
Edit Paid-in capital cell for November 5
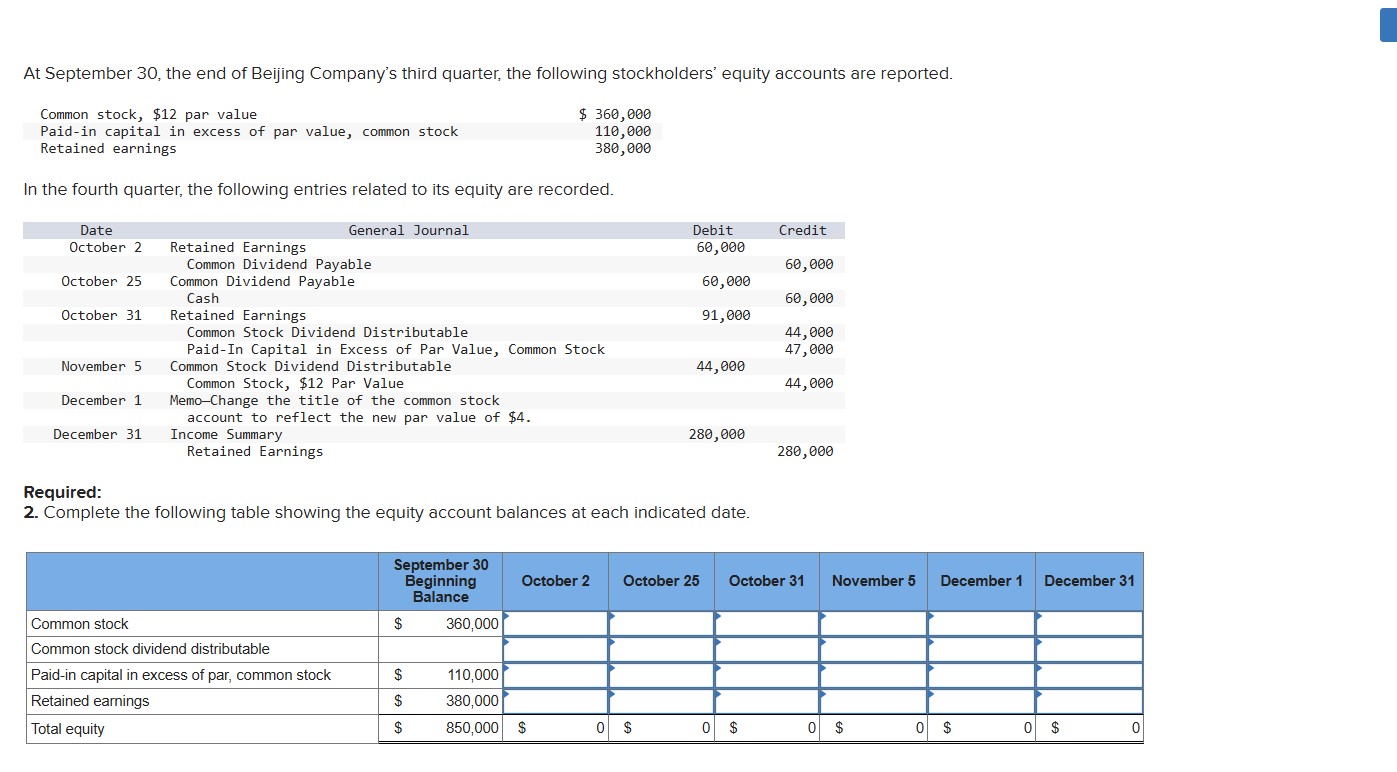click(x=874, y=675)
